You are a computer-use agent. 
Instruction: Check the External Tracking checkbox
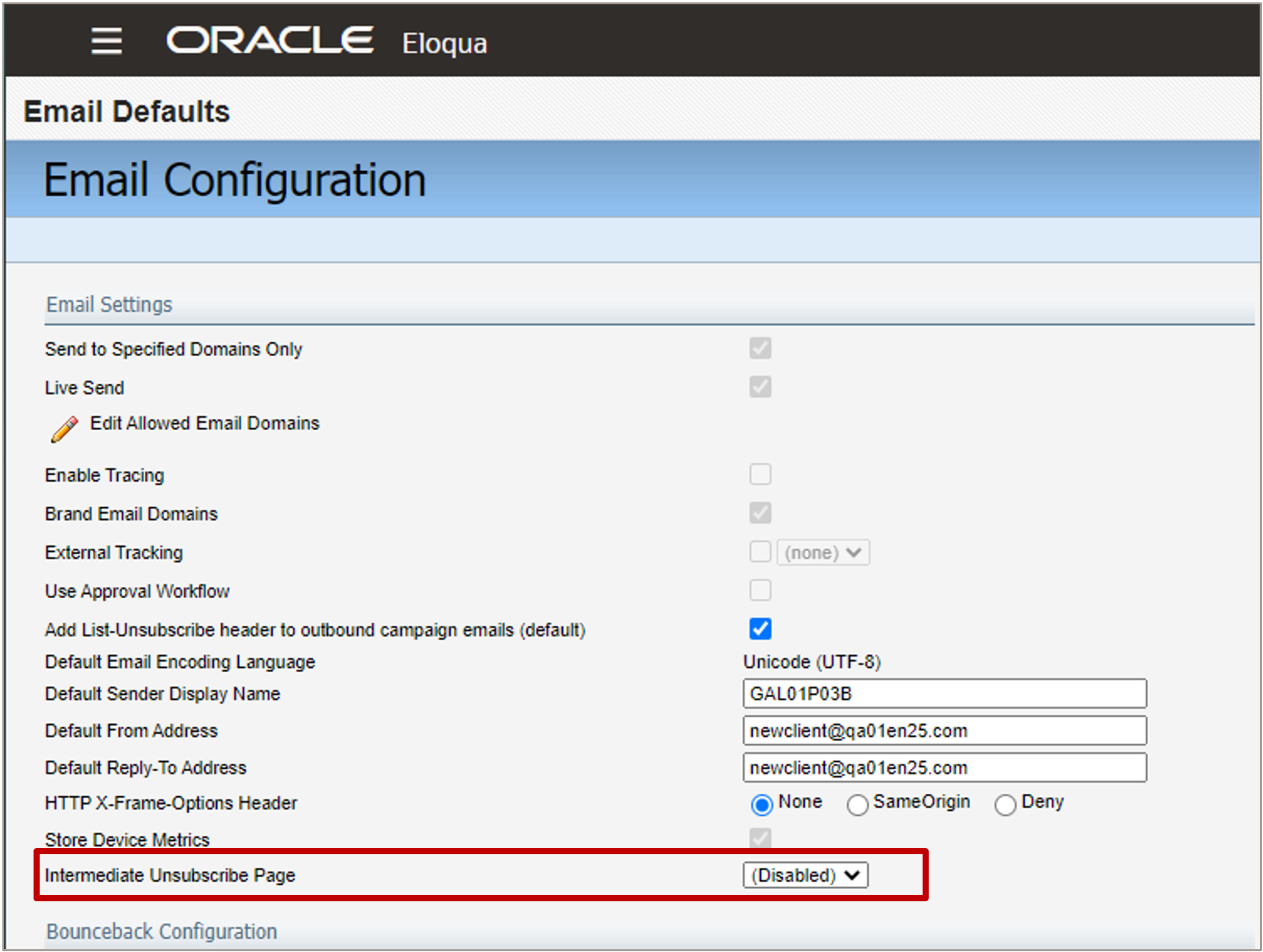coord(760,552)
